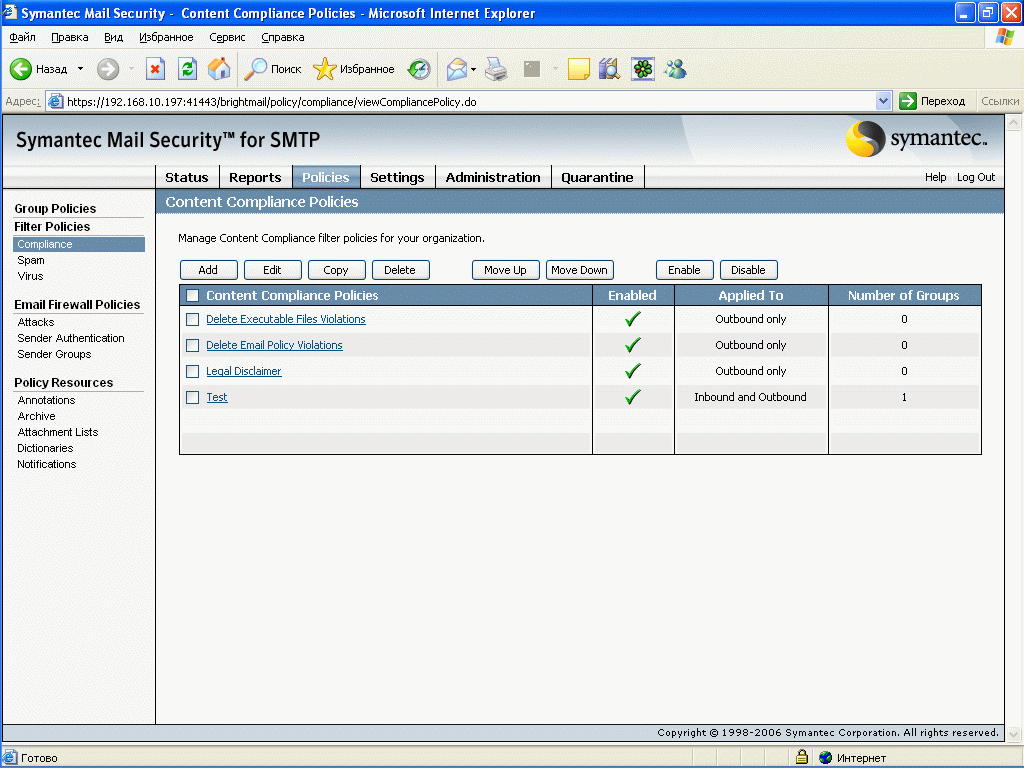Click the ICQ flower icon in the toolbar
1024x768 pixels.
pyautogui.click(x=643, y=69)
